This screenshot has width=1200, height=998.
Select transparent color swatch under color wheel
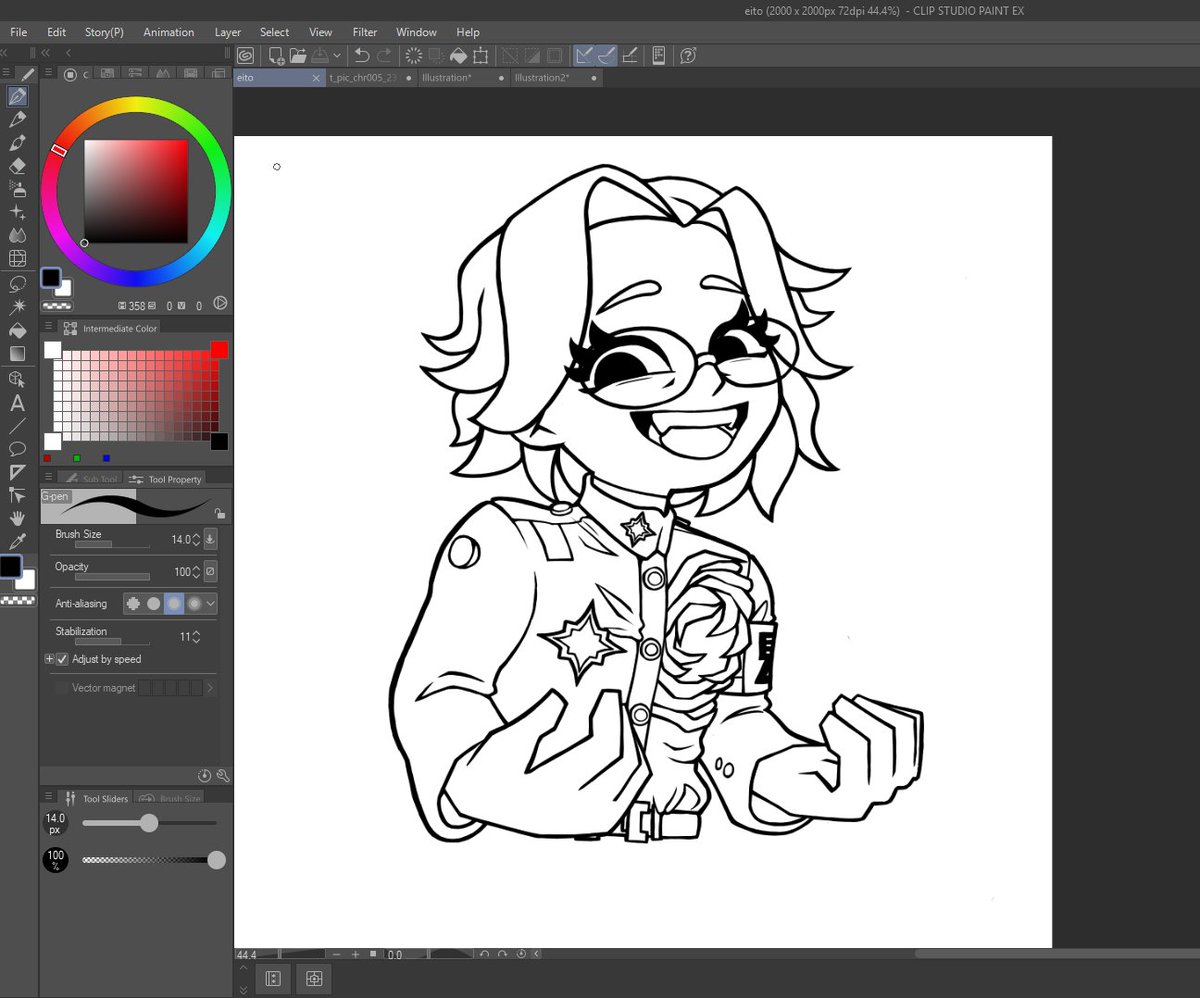[56, 305]
